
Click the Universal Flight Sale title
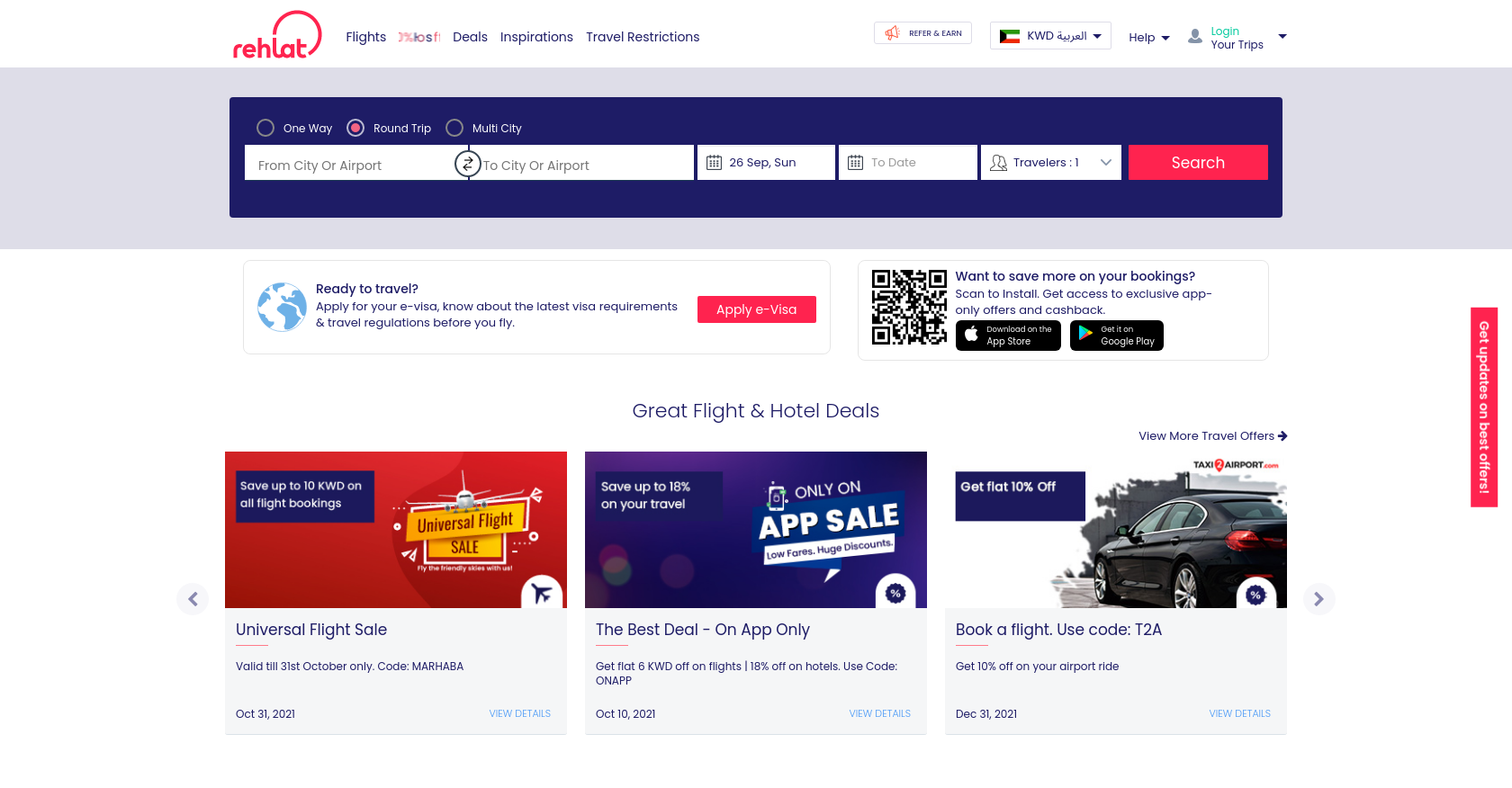pyautogui.click(x=311, y=630)
